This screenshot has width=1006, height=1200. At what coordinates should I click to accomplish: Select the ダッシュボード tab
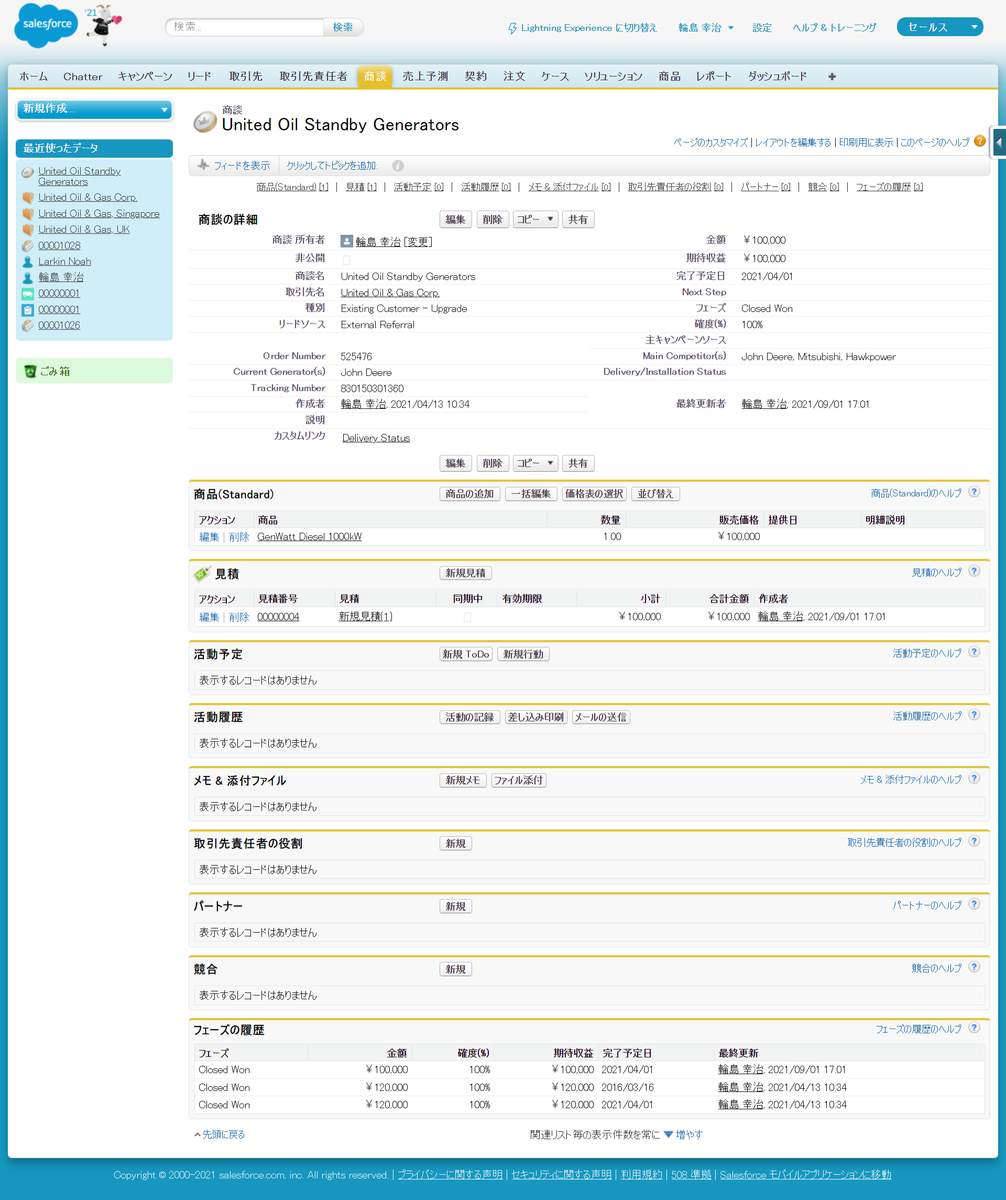pos(777,76)
